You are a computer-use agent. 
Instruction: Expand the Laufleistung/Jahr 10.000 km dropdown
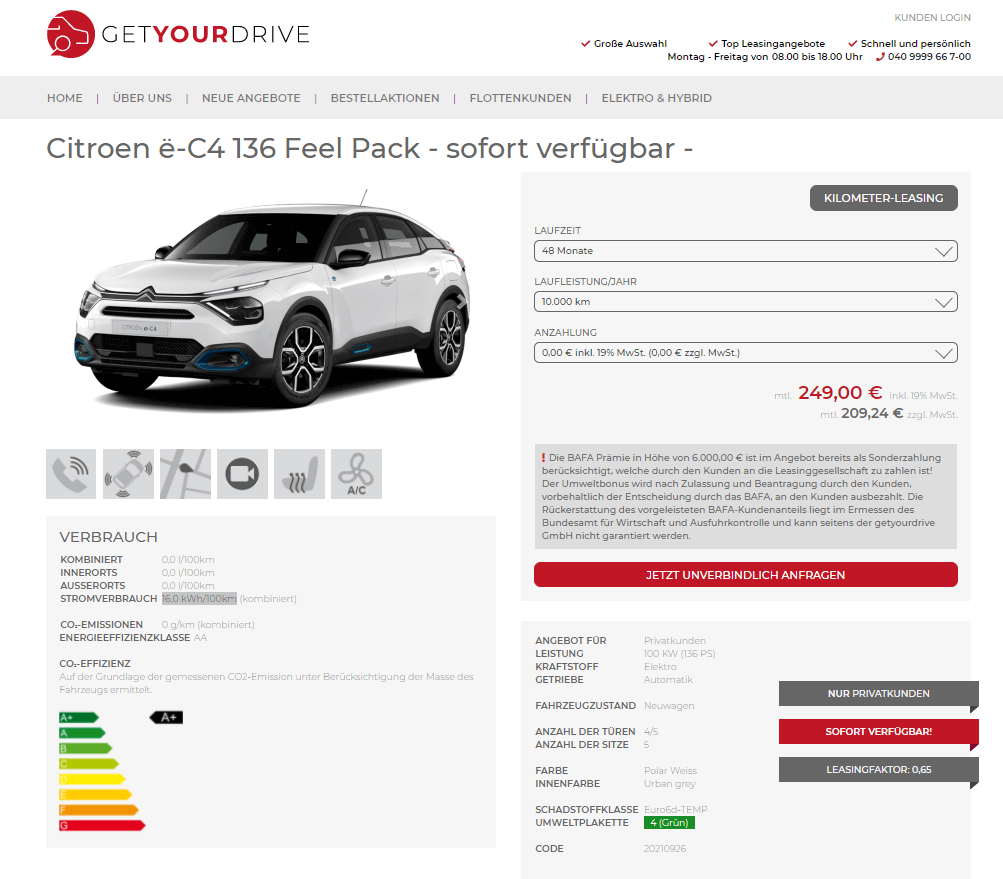(x=746, y=302)
